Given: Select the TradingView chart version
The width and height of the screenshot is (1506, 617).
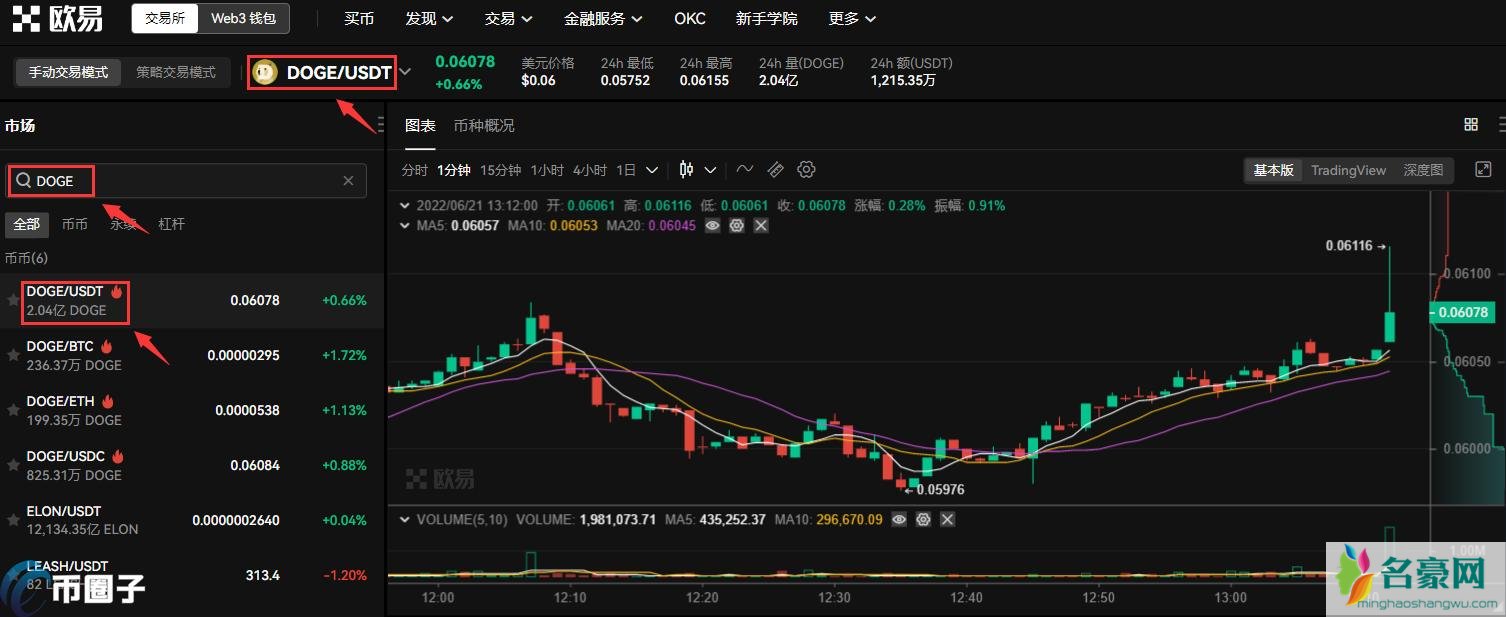Looking at the screenshot, I should (1348, 170).
